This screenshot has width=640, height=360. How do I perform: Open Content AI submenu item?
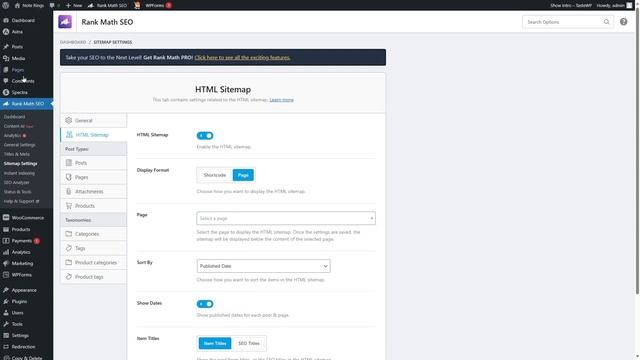click(18, 126)
